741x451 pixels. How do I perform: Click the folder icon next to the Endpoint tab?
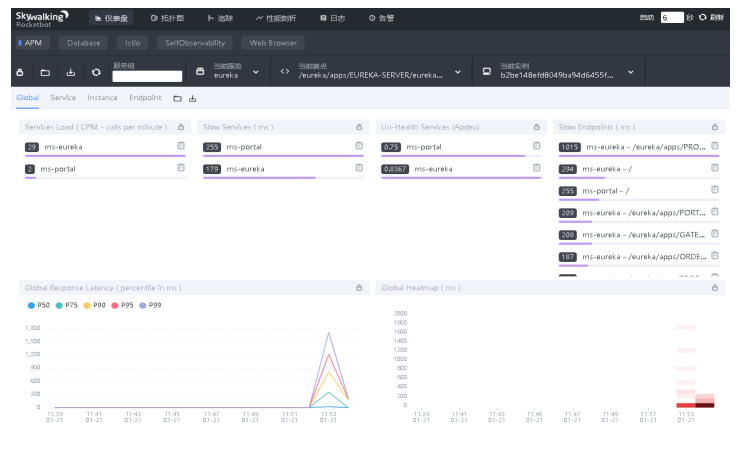coord(177,98)
